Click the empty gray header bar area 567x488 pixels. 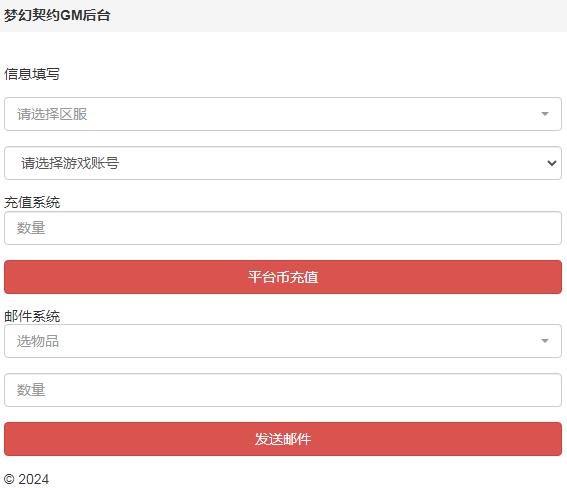pos(338,16)
